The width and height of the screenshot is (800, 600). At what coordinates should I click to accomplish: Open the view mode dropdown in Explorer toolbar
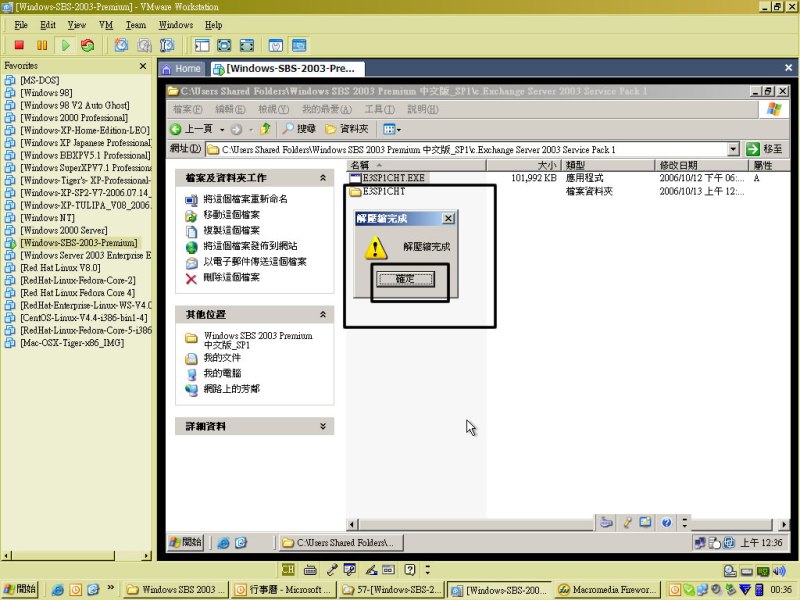(x=392, y=130)
